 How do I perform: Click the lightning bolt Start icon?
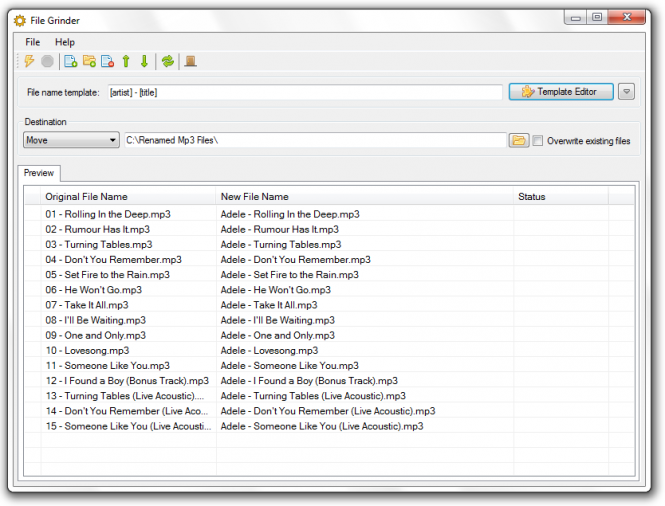(x=29, y=62)
